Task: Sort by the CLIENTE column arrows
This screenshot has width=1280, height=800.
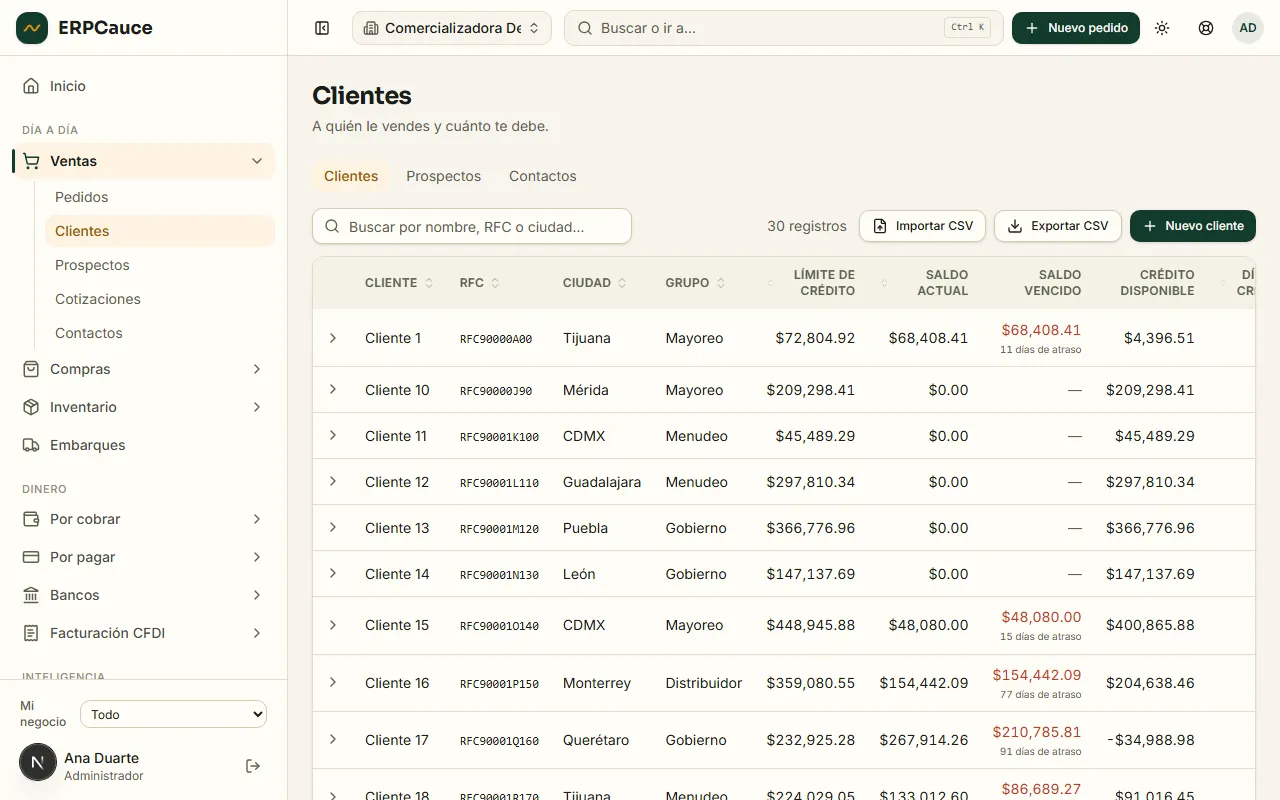Action: point(429,283)
